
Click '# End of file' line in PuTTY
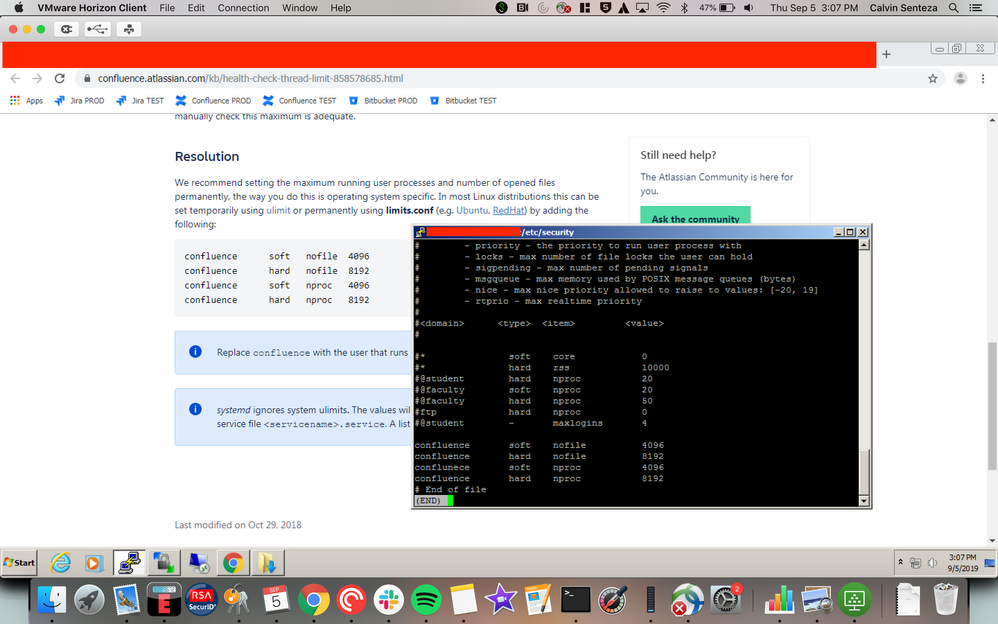point(451,490)
